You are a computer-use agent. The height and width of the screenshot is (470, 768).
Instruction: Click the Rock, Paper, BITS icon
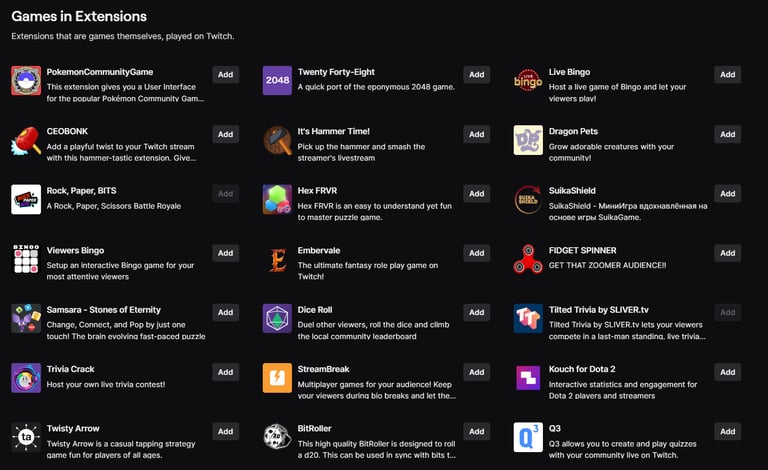pos(26,199)
